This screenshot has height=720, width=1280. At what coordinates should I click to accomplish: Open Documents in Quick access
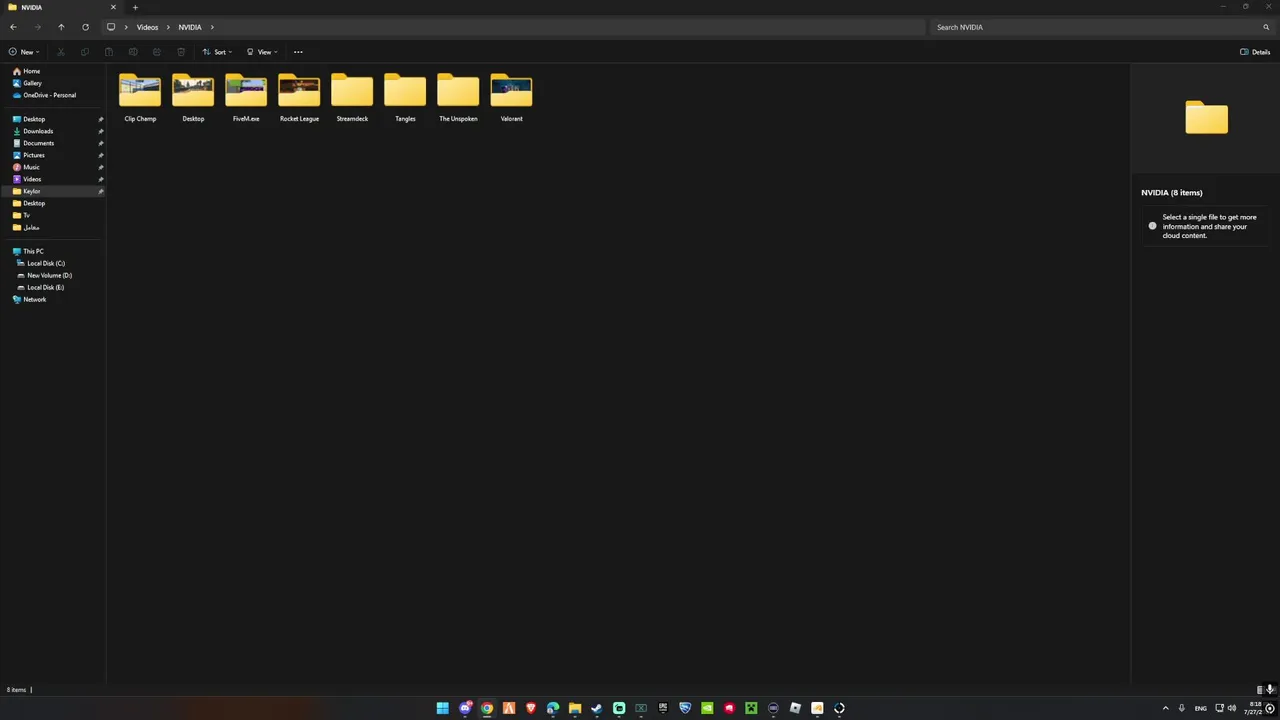pyautogui.click(x=38, y=143)
